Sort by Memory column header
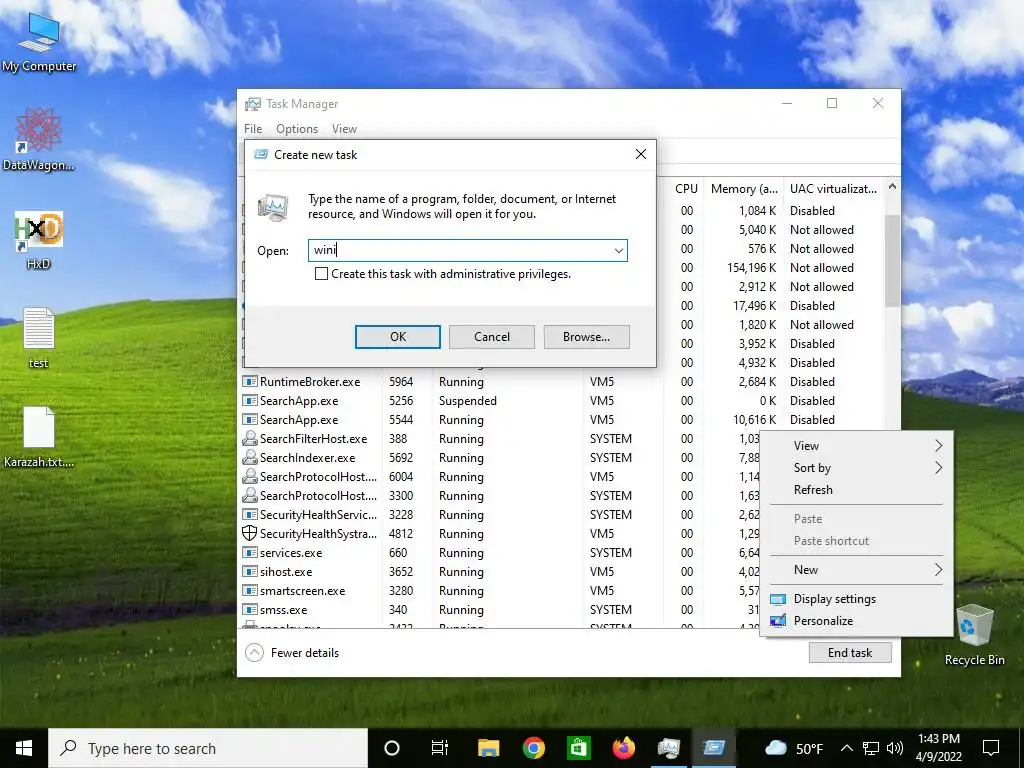 click(744, 189)
